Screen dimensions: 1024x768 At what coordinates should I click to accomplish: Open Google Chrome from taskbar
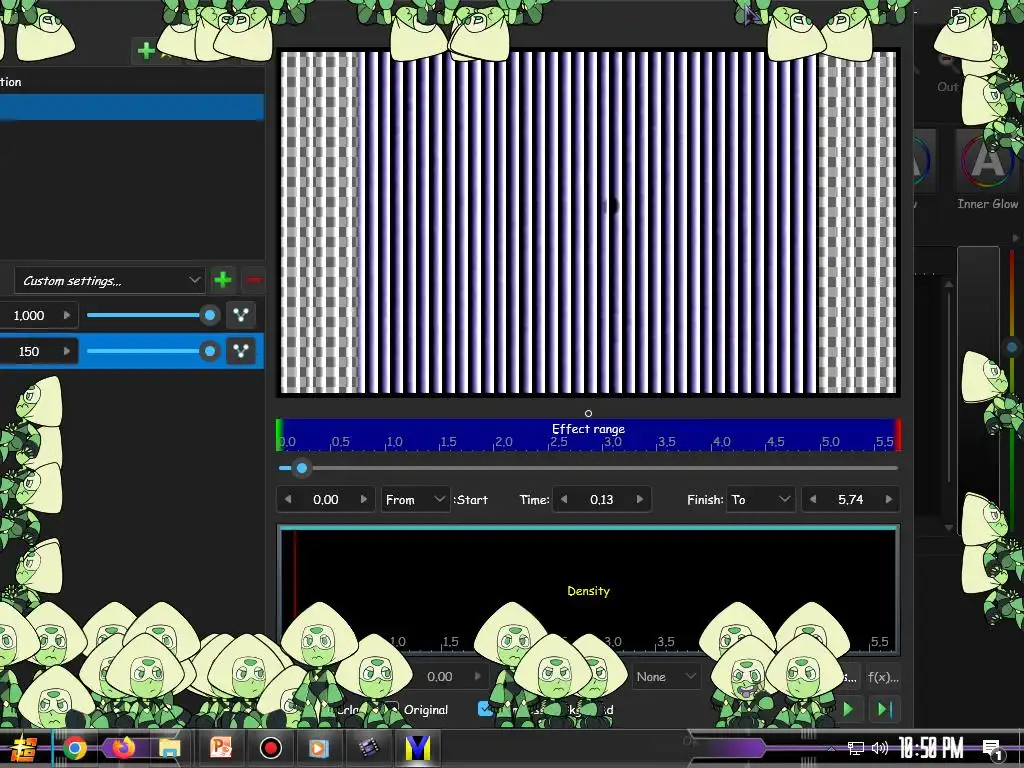point(74,748)
